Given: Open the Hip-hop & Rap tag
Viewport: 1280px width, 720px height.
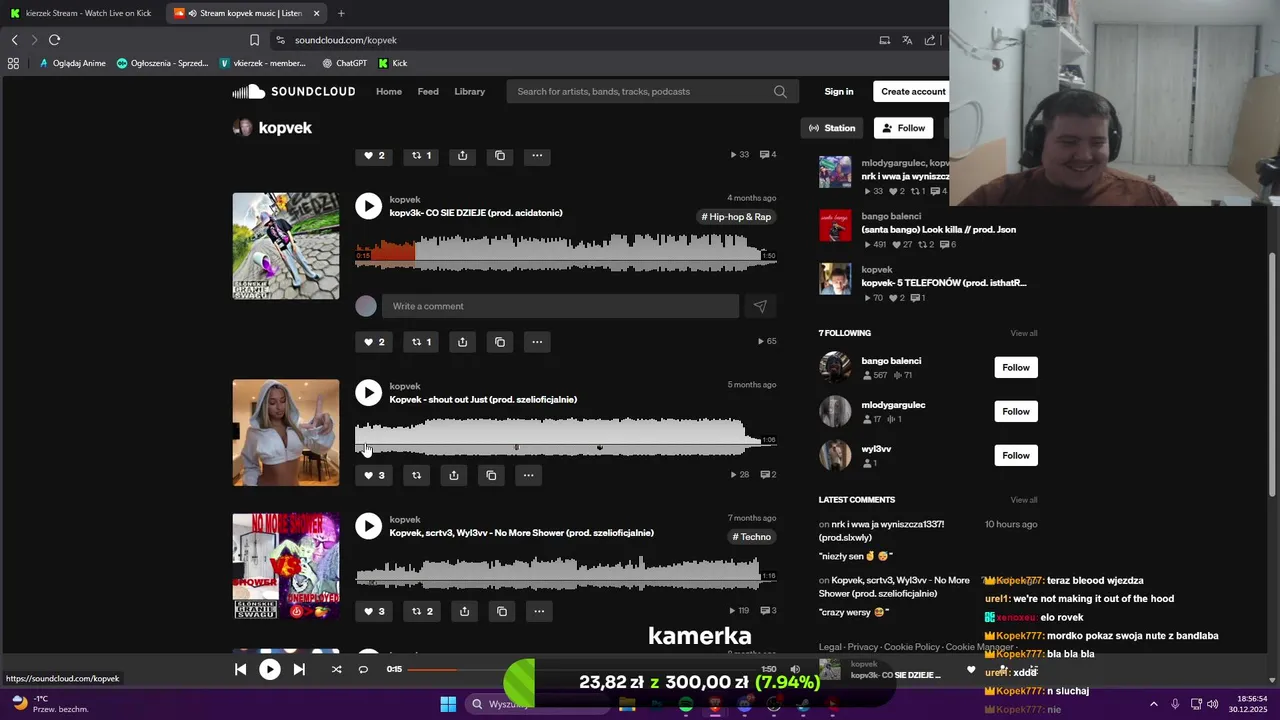Looking at the screenshot, I should pos(736,217).
